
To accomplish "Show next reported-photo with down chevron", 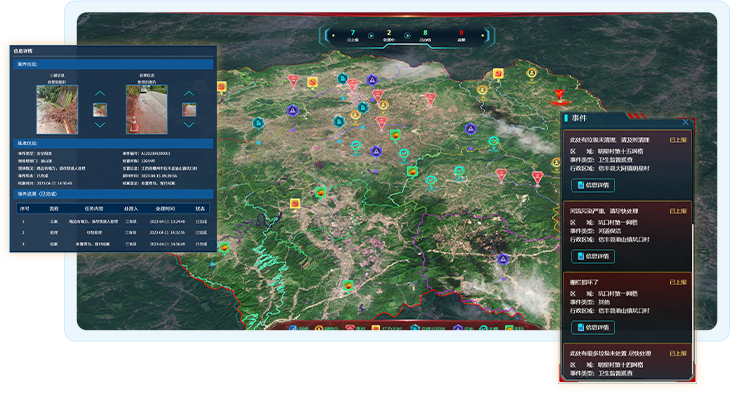I will click(x=100, y=125).
